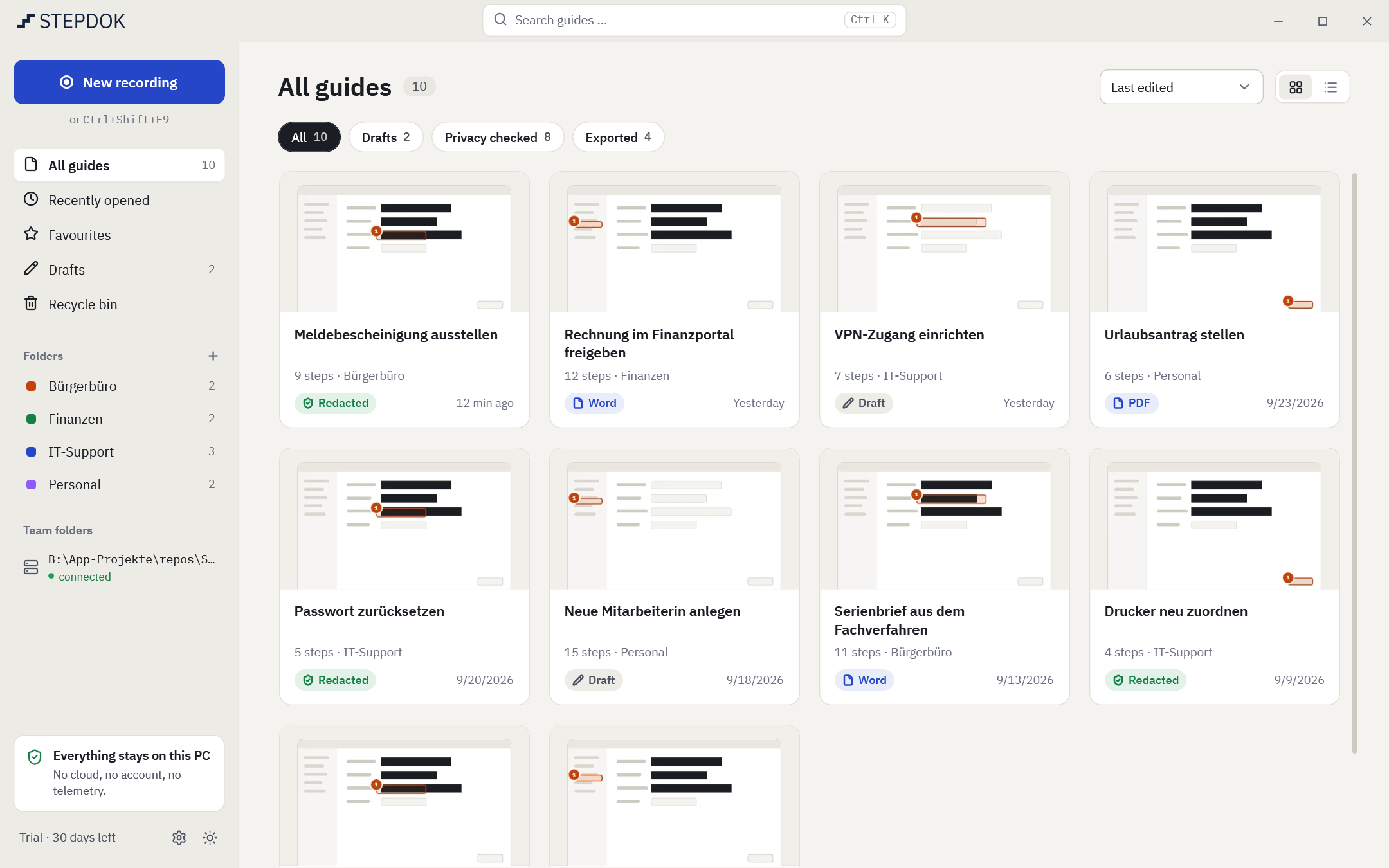1389x868 pixels.
Task: Click the STEPDOK logo
Action: tap(71, 21)
